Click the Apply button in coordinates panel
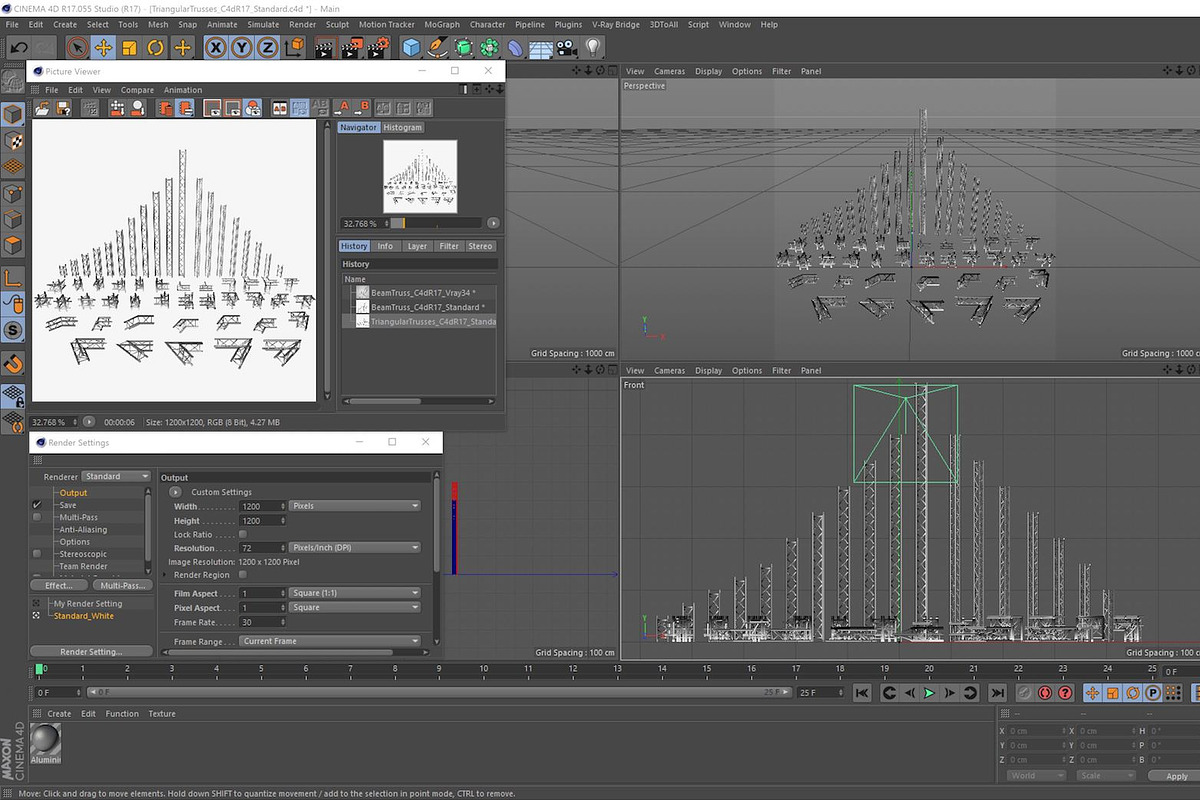This screenshot has width=1200, height=800. point(1176,776)
